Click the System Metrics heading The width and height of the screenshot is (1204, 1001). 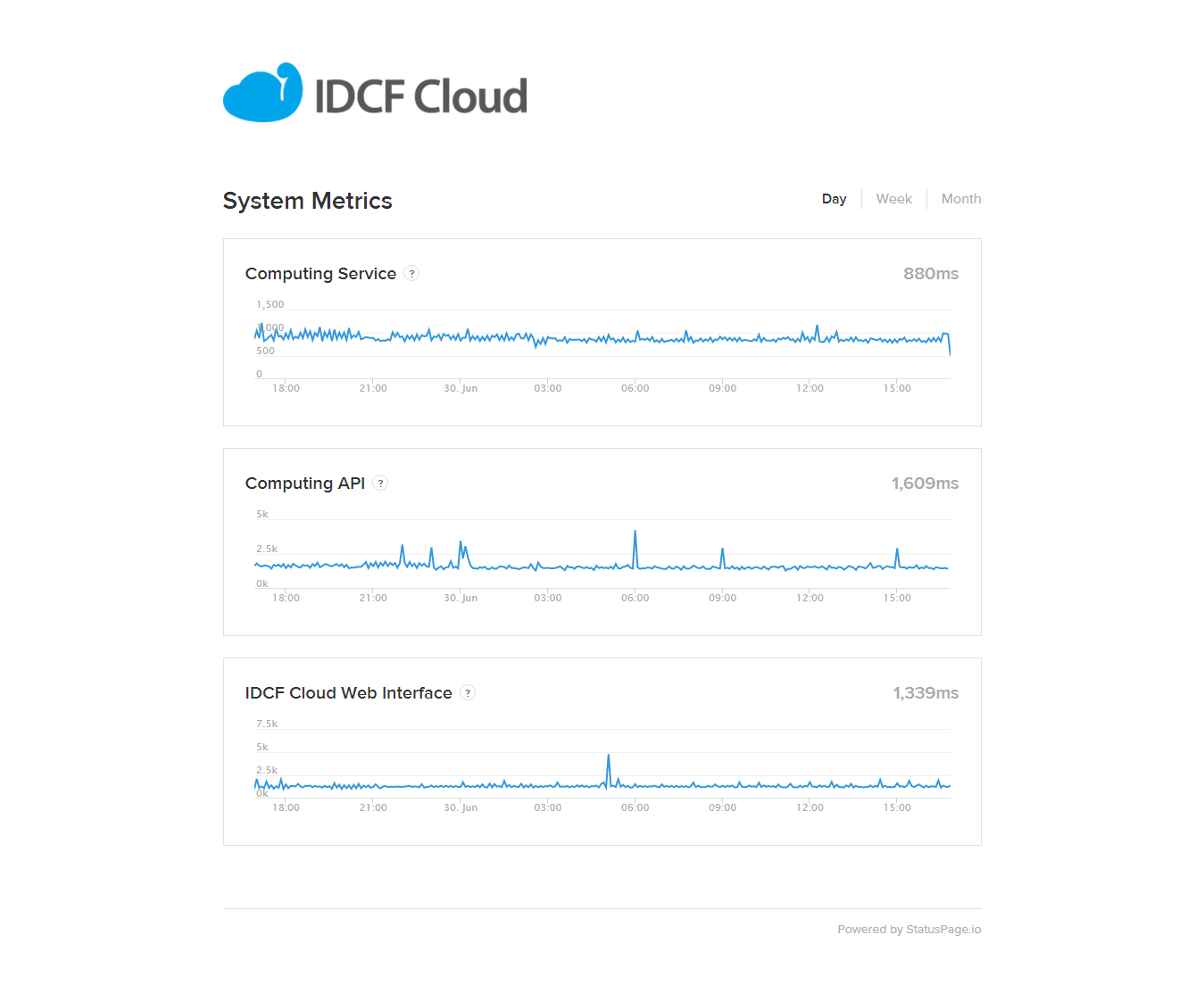pos(307,201)
